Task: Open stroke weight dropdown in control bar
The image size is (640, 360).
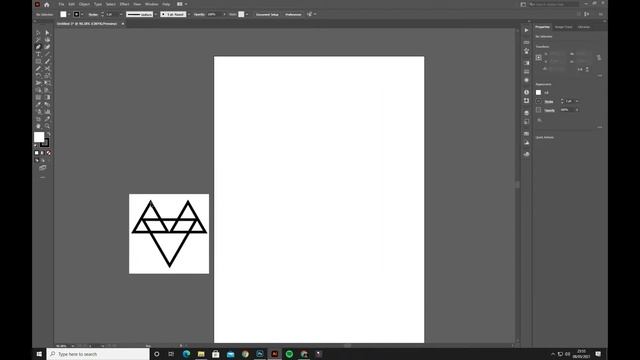Action: tap(121, 14)
